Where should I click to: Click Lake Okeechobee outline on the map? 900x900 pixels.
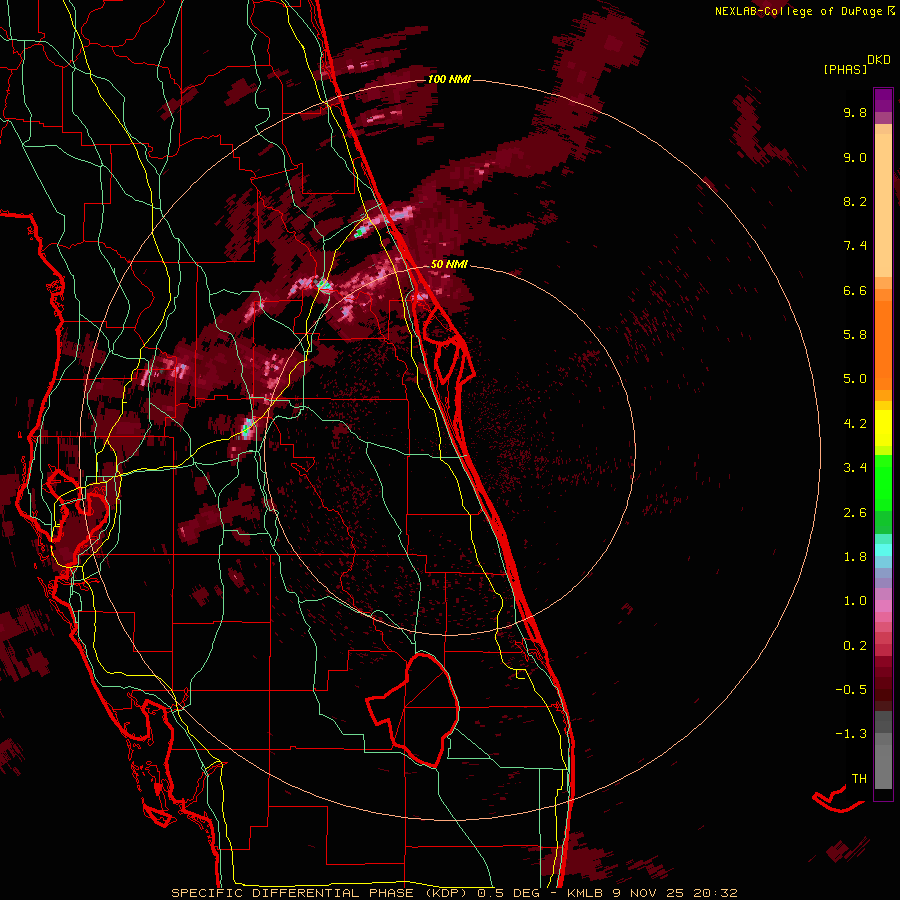[413, 709]
